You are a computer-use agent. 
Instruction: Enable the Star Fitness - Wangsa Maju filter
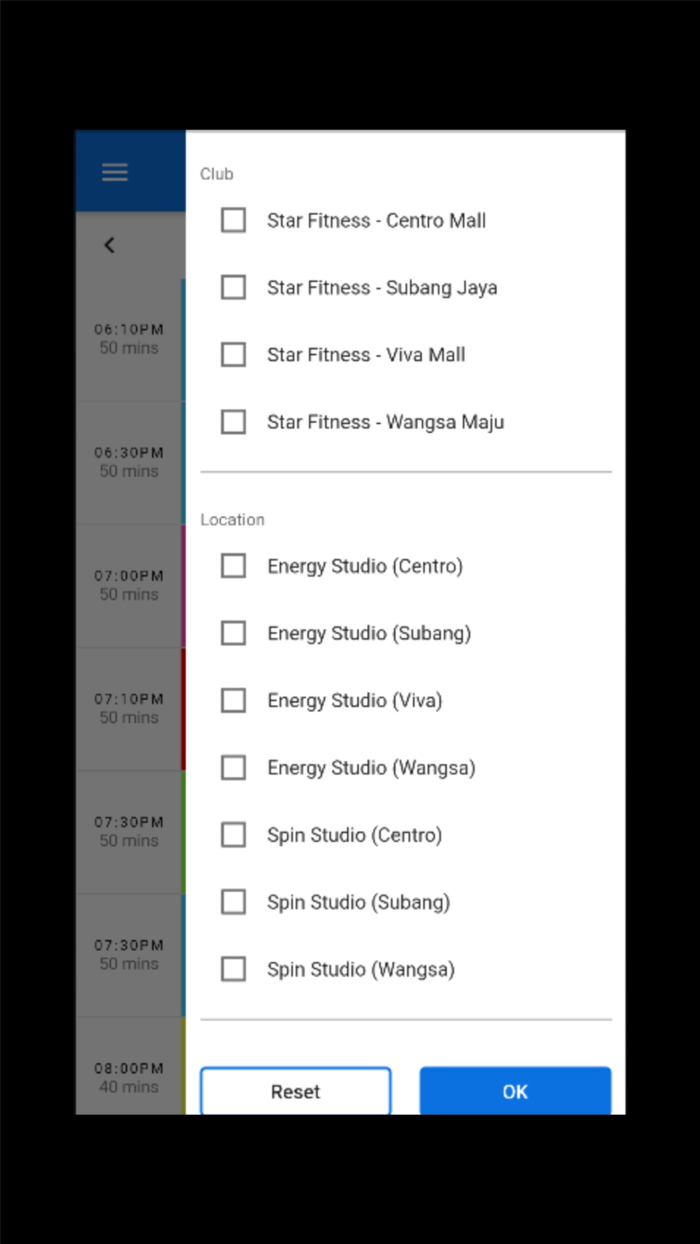click(x=233, y=421)
